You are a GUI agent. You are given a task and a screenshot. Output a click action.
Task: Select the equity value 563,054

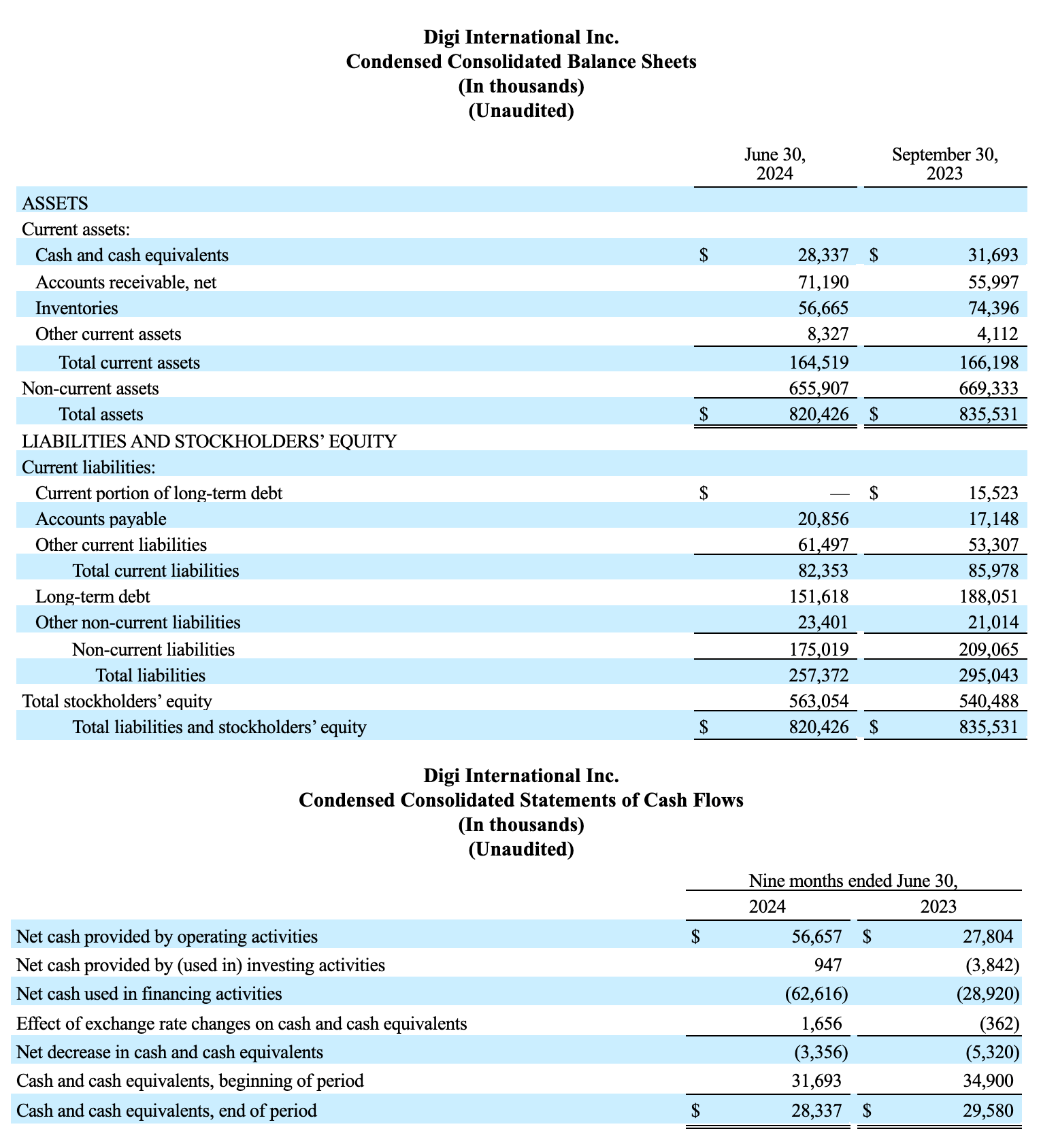click(819, 701)
